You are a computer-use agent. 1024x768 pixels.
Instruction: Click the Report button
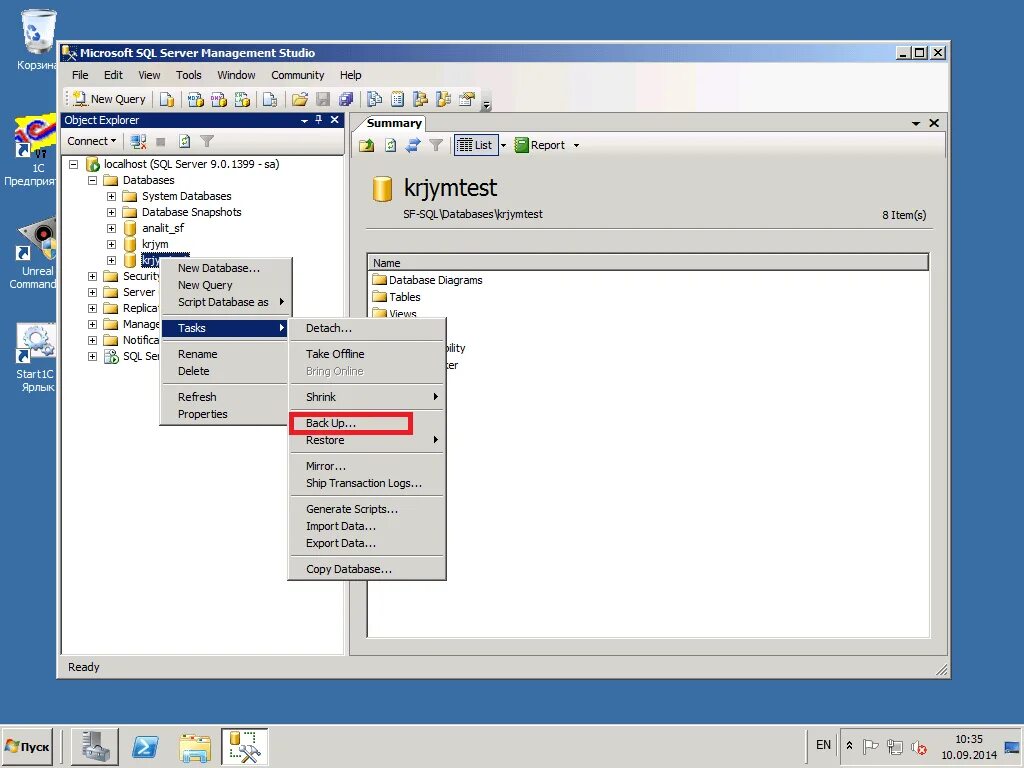pyautogui.click(x=540, y=145)
